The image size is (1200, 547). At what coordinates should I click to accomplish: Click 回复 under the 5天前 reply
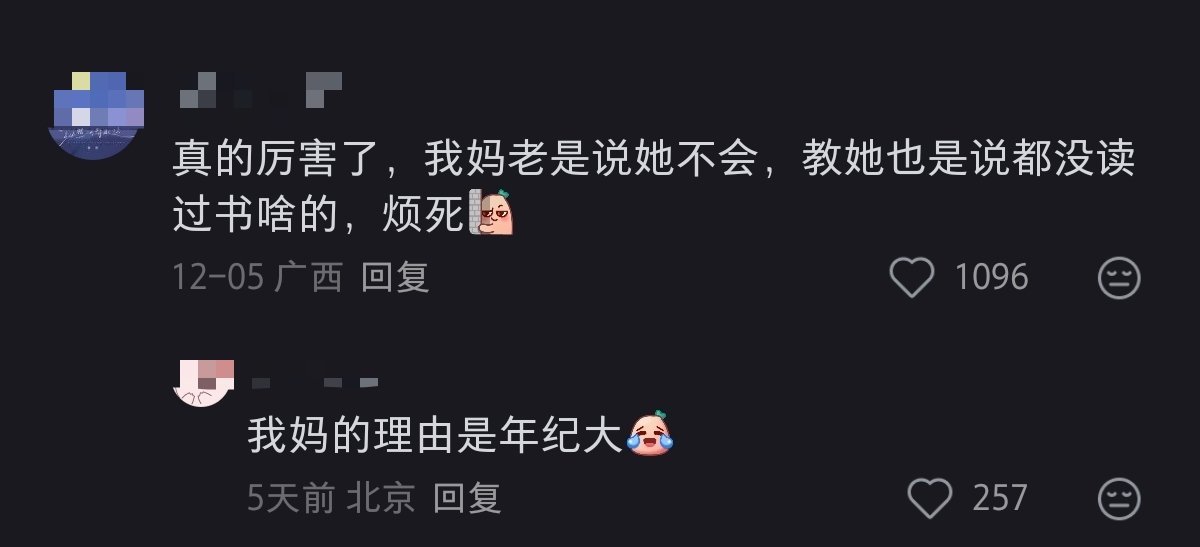(467, 497)
